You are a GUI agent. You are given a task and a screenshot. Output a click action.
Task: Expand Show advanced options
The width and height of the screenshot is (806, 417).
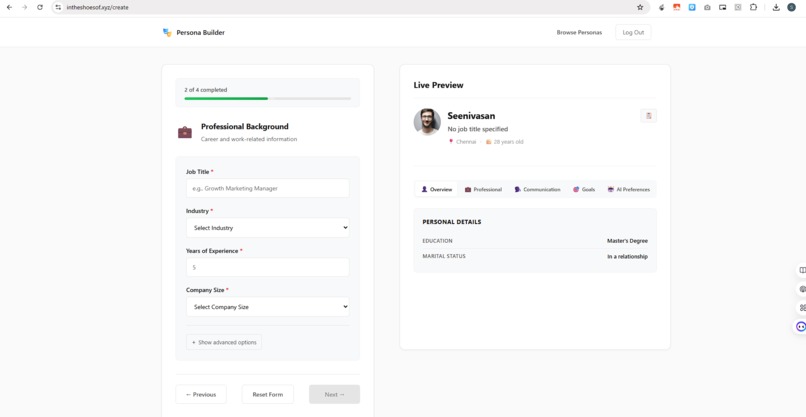pos(224,342)
